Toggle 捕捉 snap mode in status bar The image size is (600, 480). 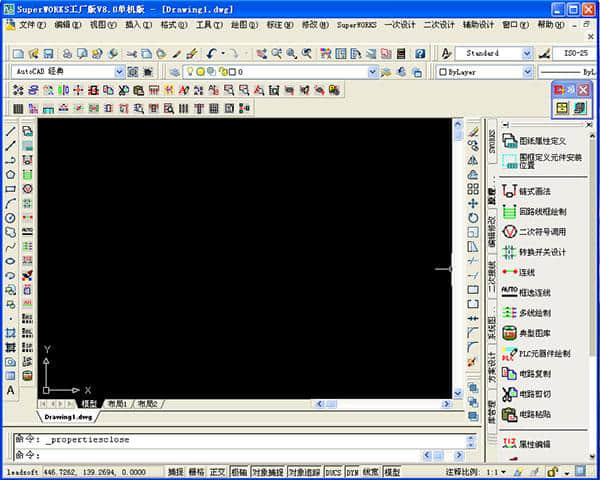(x=175, y=472)
